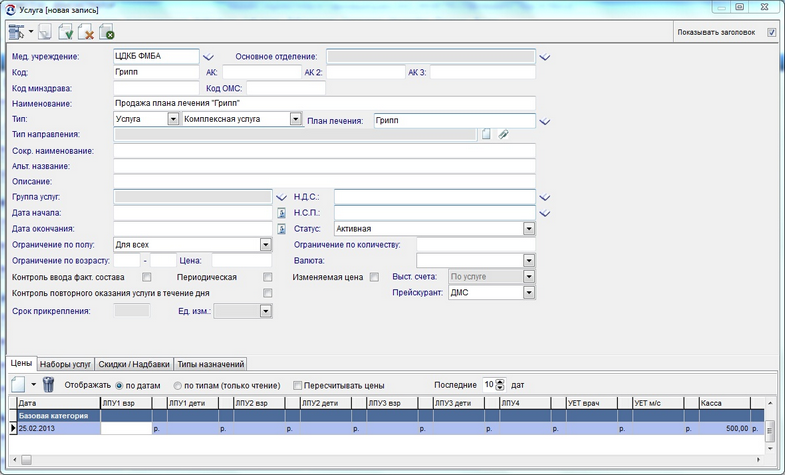Expand the Услуга type dropdown
The height and width of the screenshot is (475, 785).
point(173,119)
